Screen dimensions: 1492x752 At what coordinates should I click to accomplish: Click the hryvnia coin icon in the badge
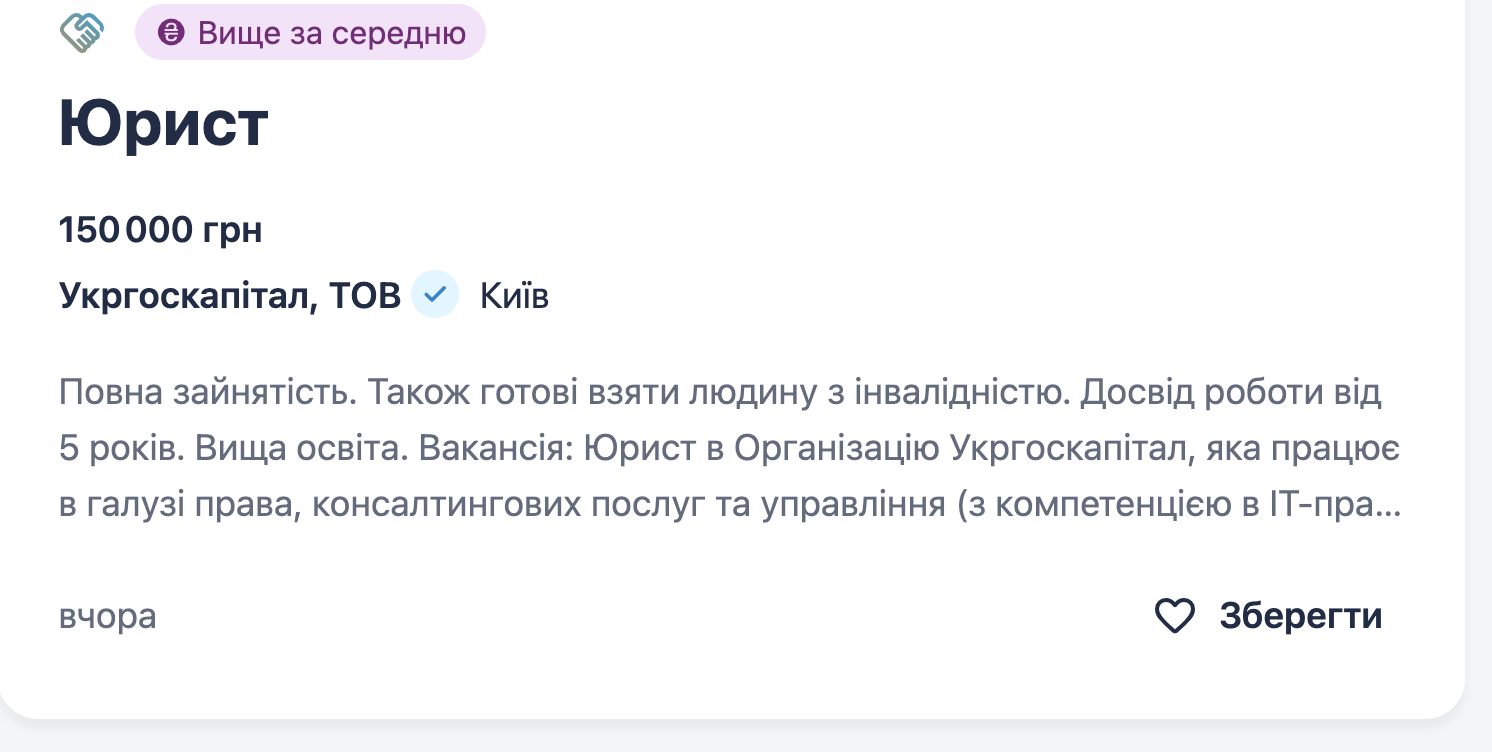coord(171,33)
